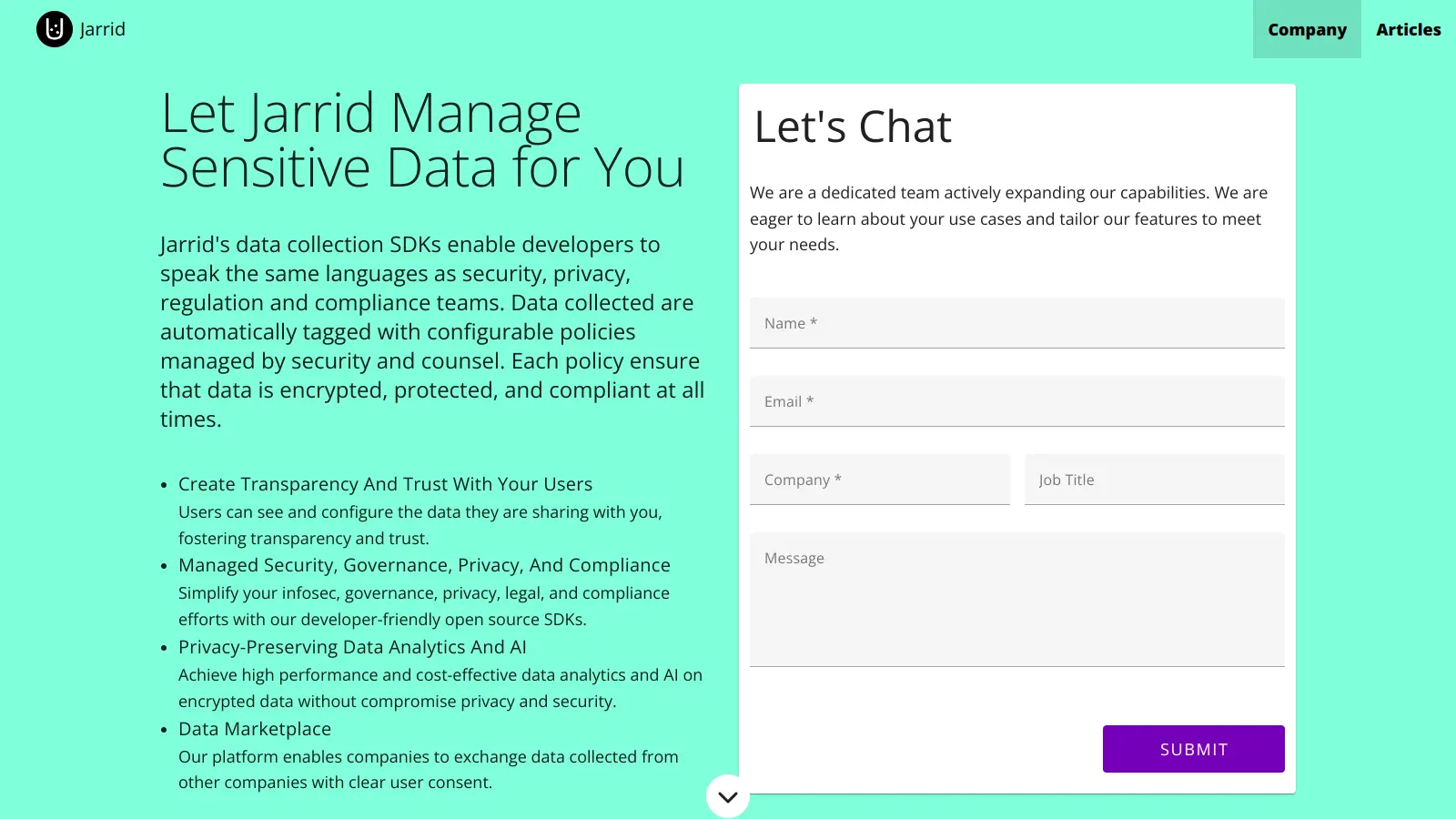This screenshot has width=1456, height=819.
Task: Click the paragraph about data collection SDKs
Action: pos(432,331)
